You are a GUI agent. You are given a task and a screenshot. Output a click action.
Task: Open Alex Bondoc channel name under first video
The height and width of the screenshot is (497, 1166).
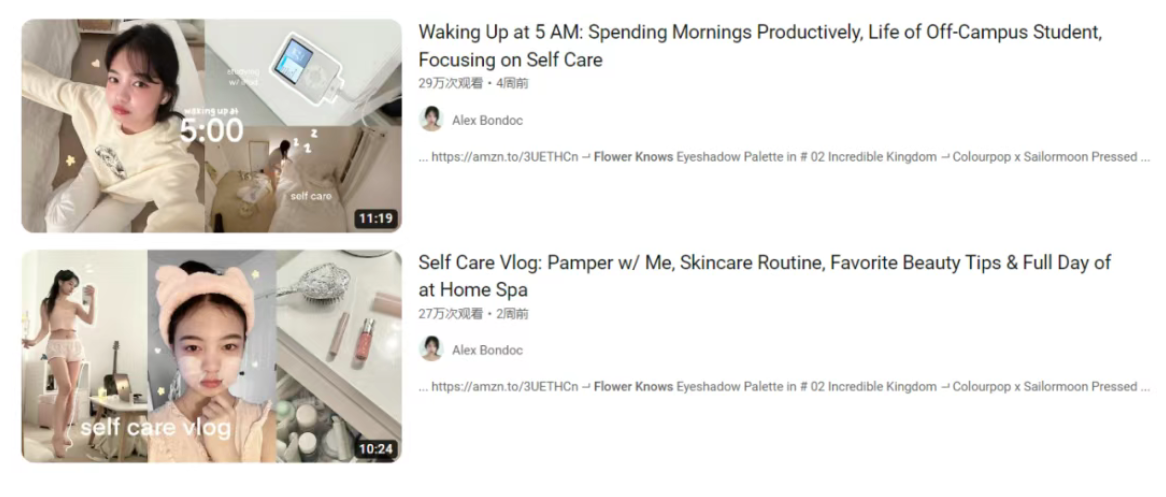tap(487, 120)
